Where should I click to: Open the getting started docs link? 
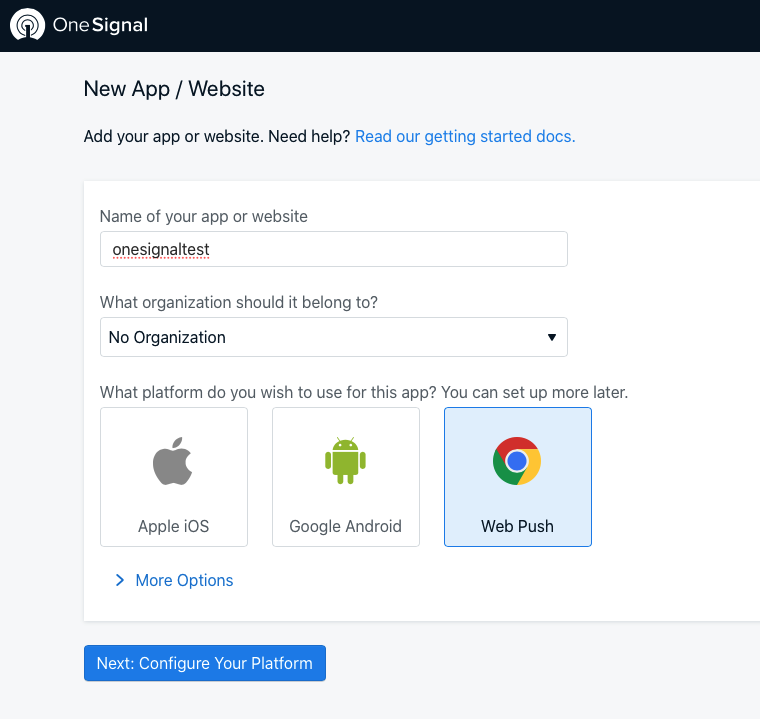(465, 136)
